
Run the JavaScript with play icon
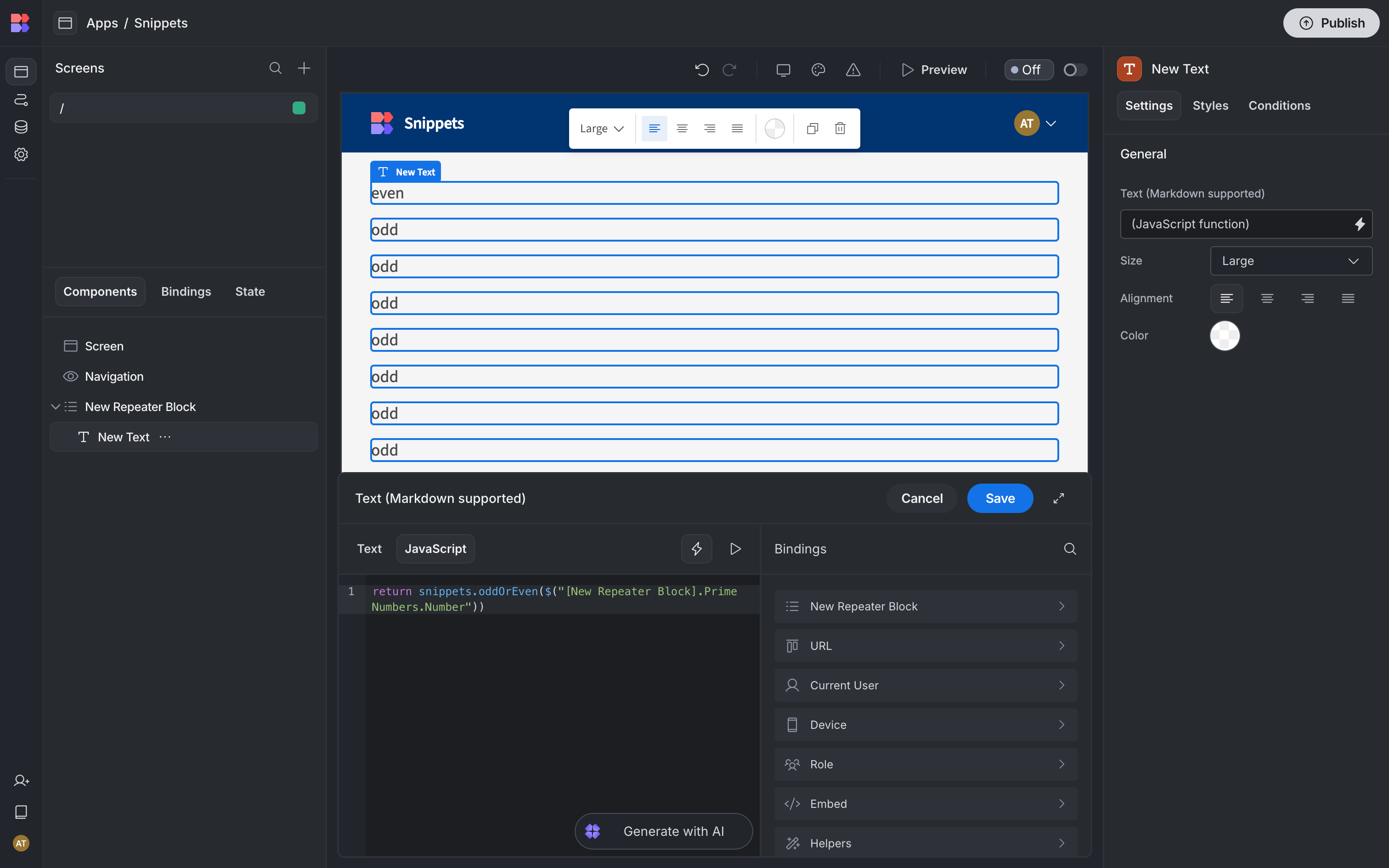(735, 549)
